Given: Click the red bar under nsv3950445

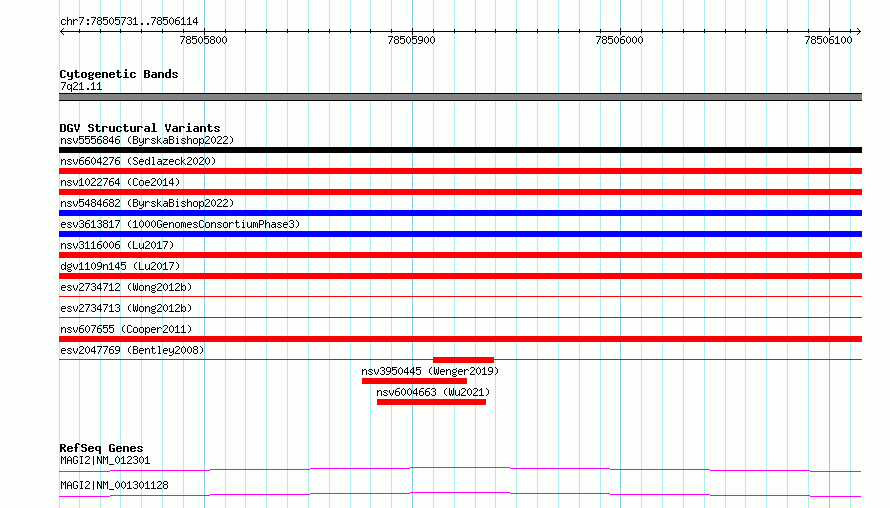Looking at the screenshot, I should coord(414,381).
